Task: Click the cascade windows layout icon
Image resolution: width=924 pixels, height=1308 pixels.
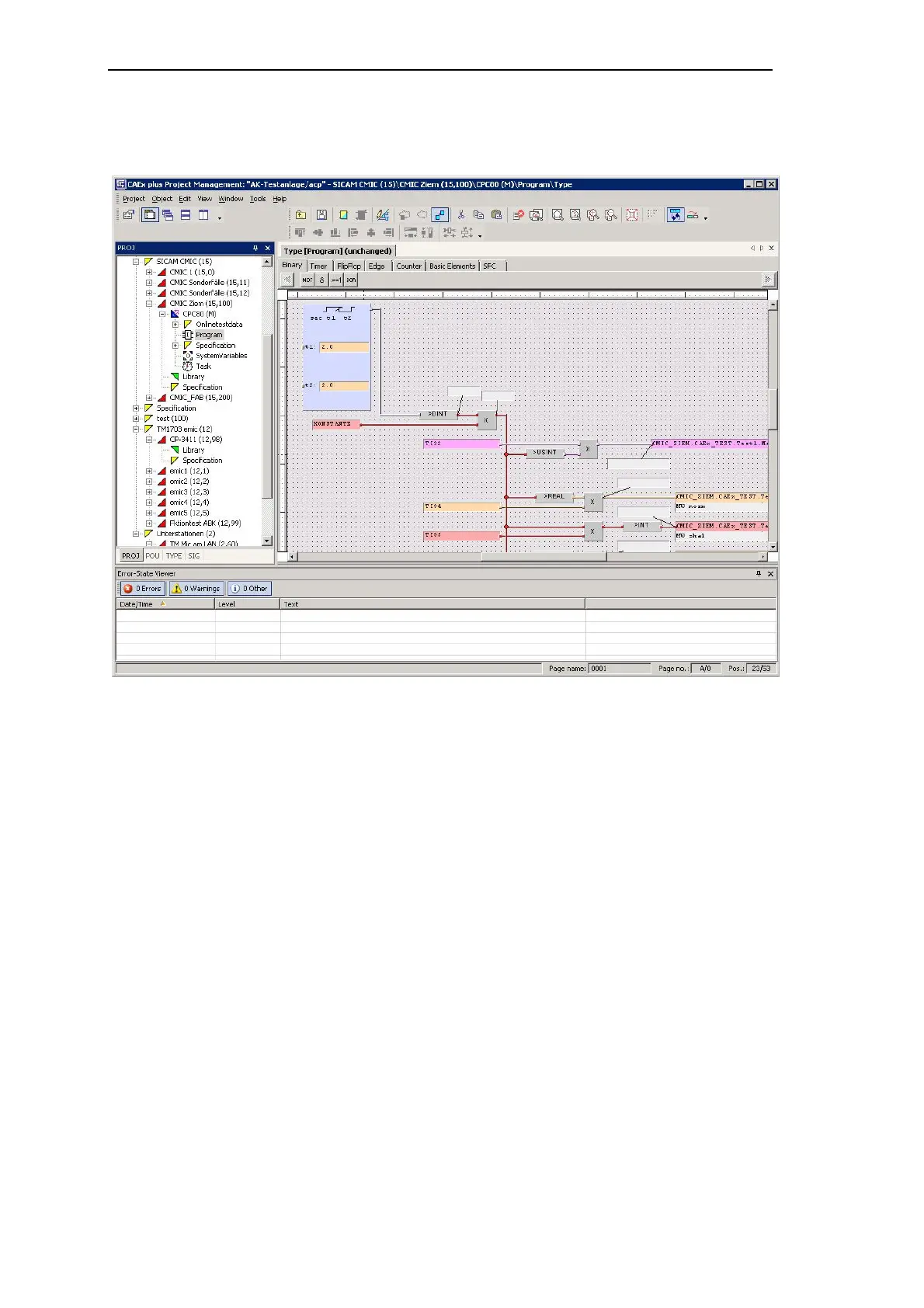Action: pos(168,215)
